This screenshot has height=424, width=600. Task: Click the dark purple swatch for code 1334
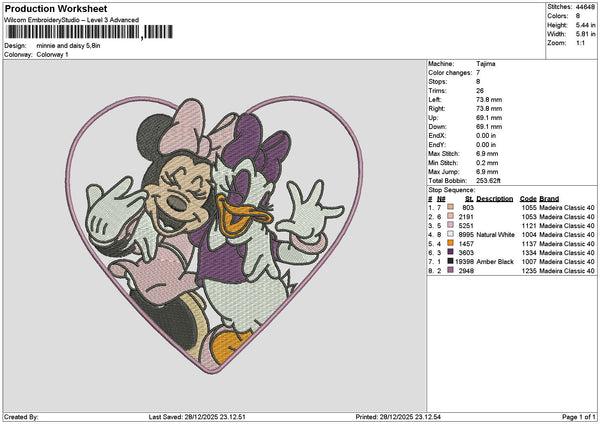450,252
